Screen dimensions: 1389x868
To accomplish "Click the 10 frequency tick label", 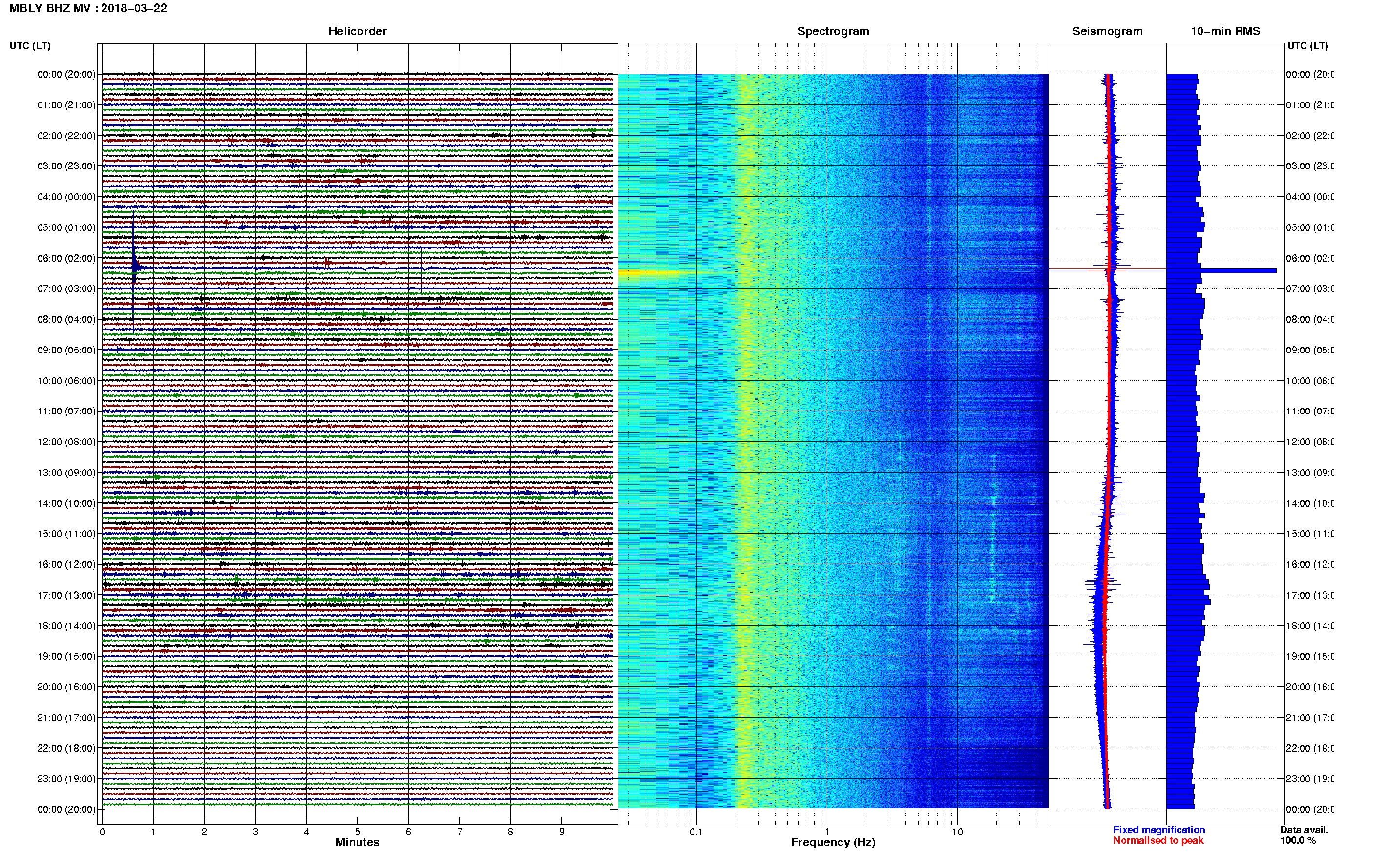I will tap(957, 832).
